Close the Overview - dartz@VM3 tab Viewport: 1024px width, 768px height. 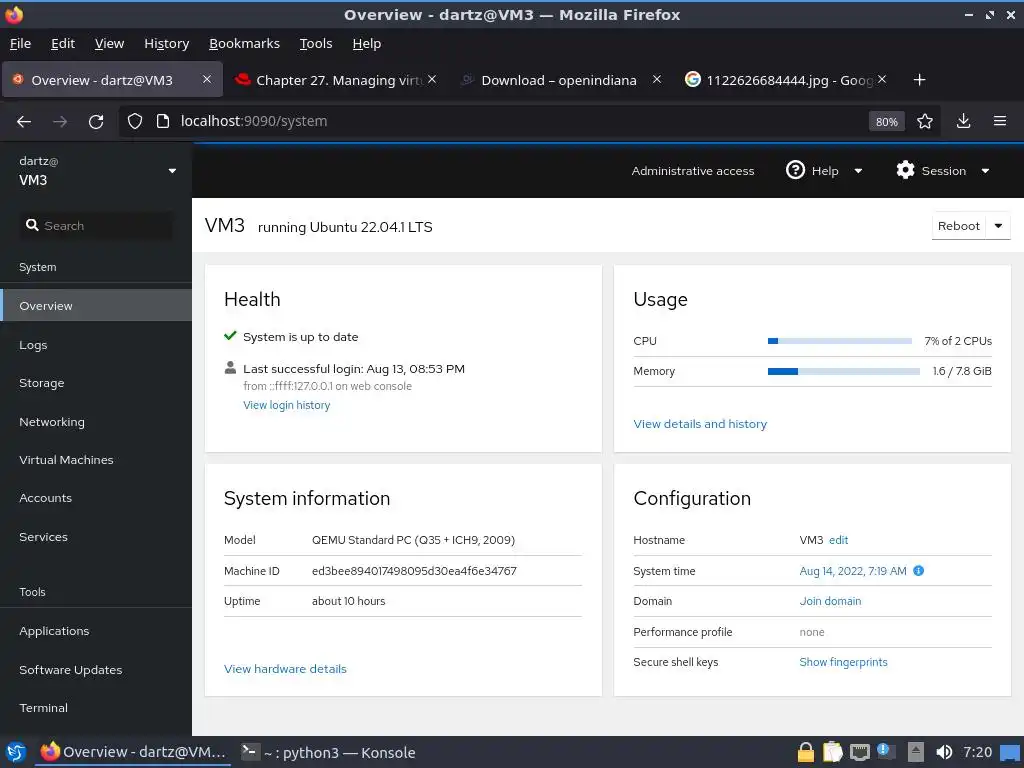click(x=206, y=79)
